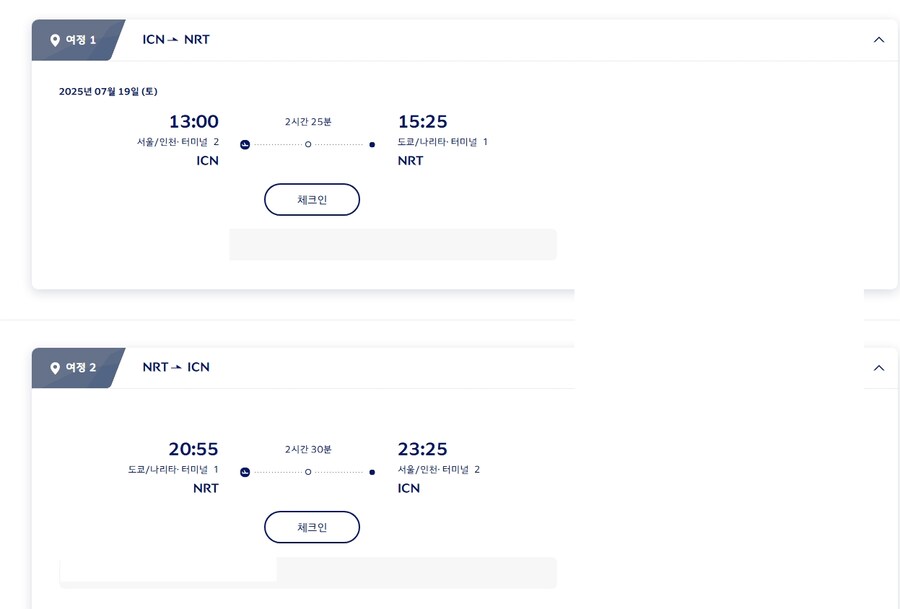This screenshot has width=900, height=609.
Task: Click the 2025년 07월 19일 (토) date label
Action: point(108,91)
